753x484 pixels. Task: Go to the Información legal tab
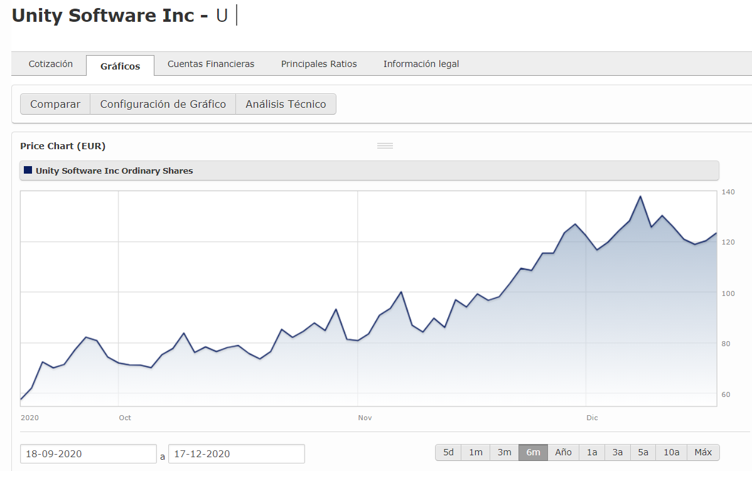421,64
